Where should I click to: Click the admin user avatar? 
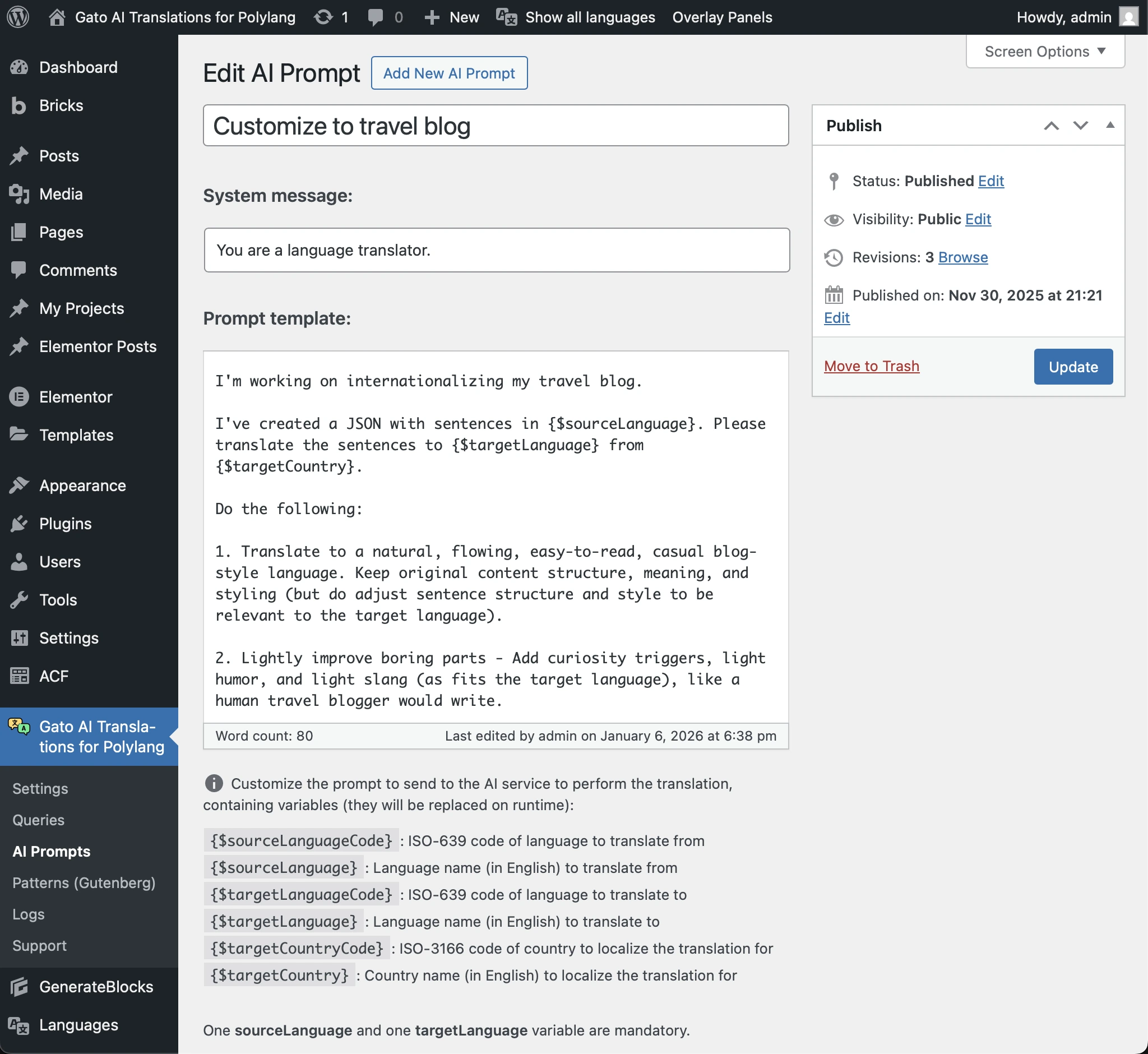point(1128,17)
